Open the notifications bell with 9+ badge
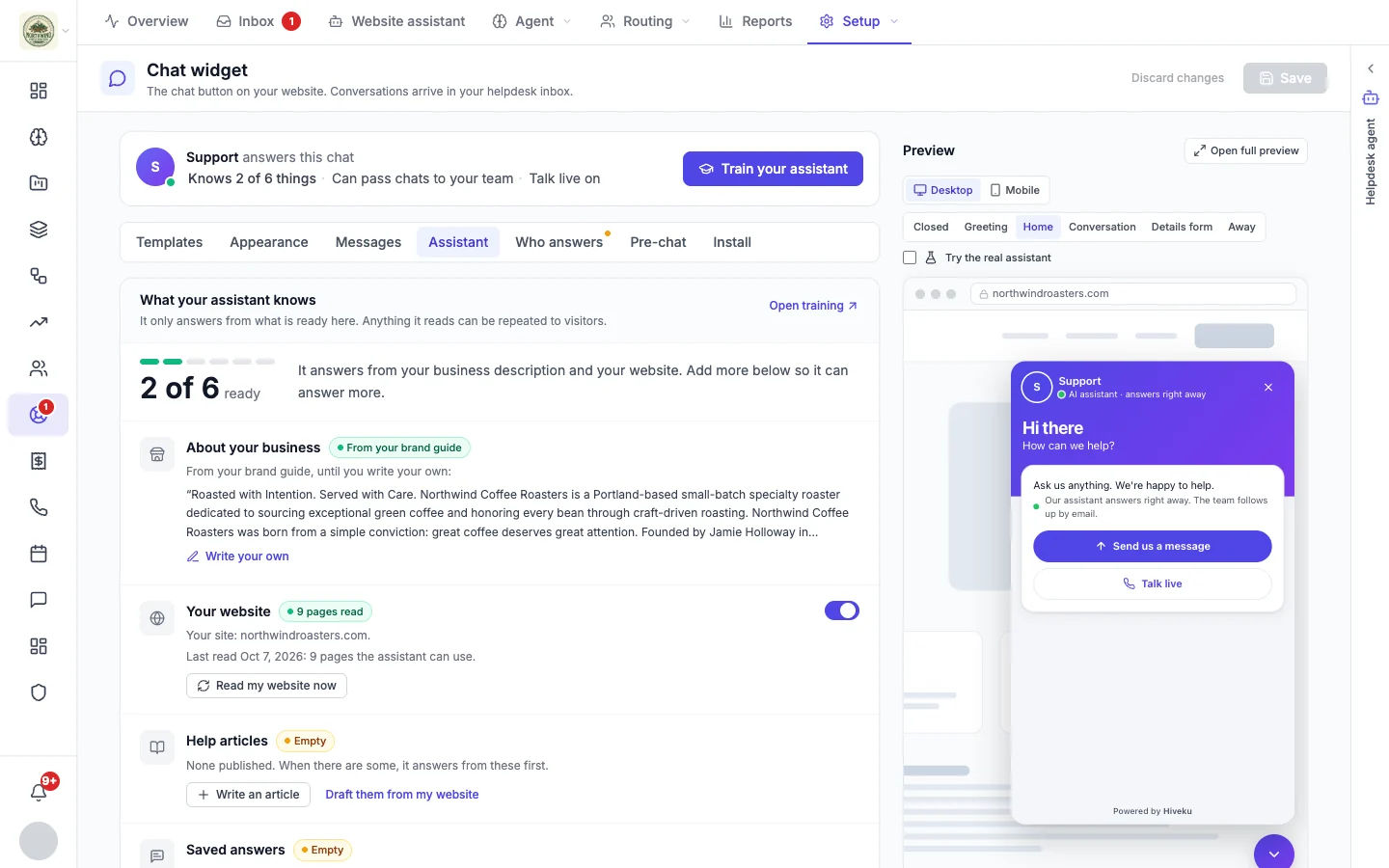This screenshot has width=1389, height=868. 39,792
